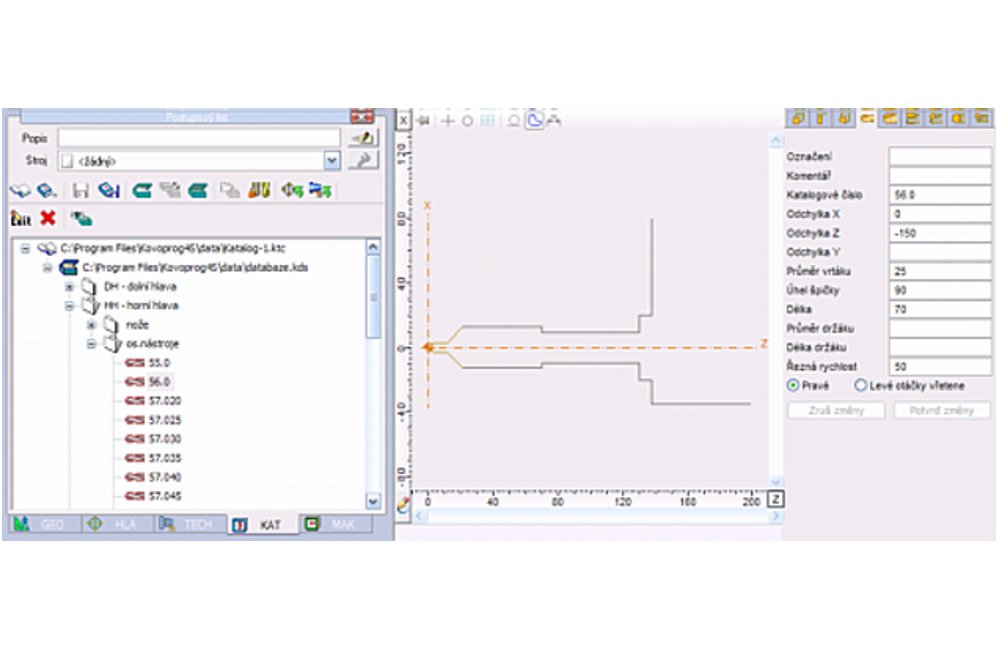Viewport: 1000px width, 664px height.
Task: Click the grey stacked tools icon
Action: point(170,190)
